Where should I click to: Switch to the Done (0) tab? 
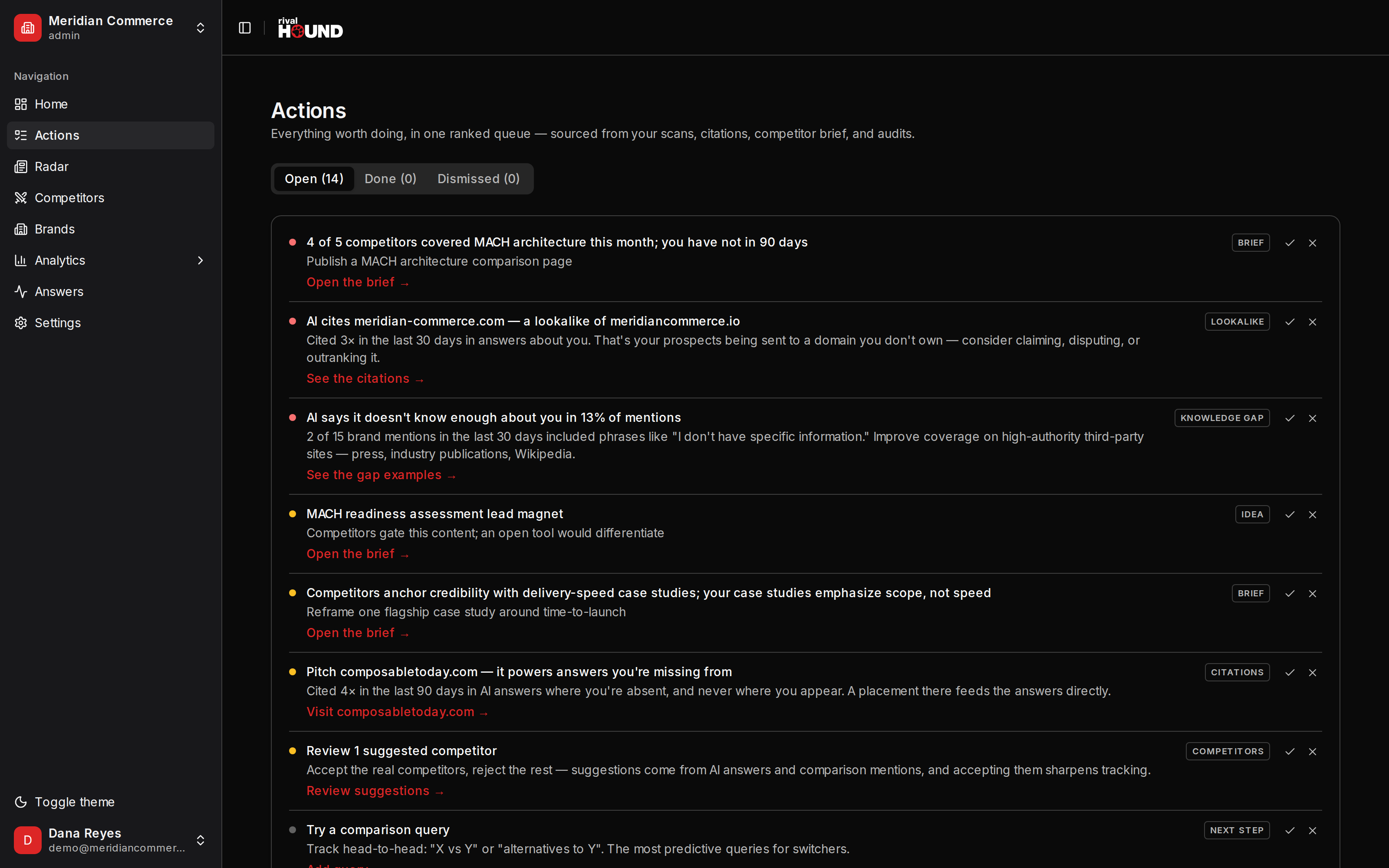point(390,178)
